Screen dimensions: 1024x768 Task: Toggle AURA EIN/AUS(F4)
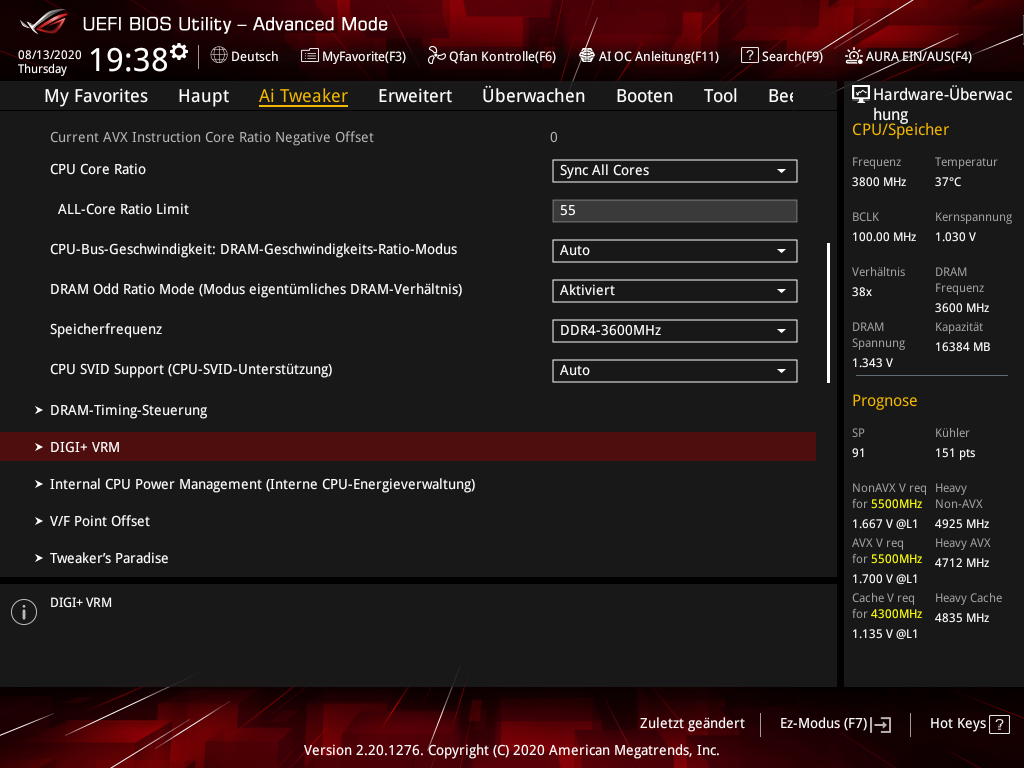pyautogui.click(x=908, y=56)
